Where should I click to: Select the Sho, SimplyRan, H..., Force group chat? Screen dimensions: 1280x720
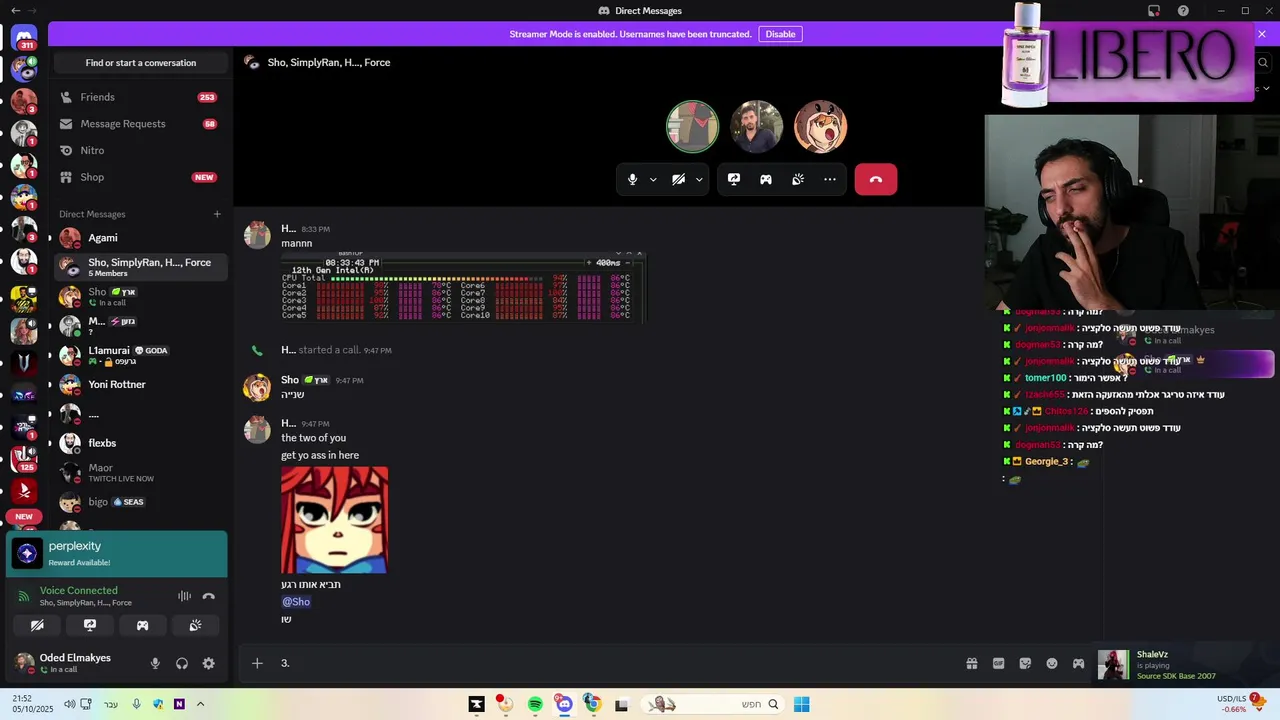click(x=140, y=267)
